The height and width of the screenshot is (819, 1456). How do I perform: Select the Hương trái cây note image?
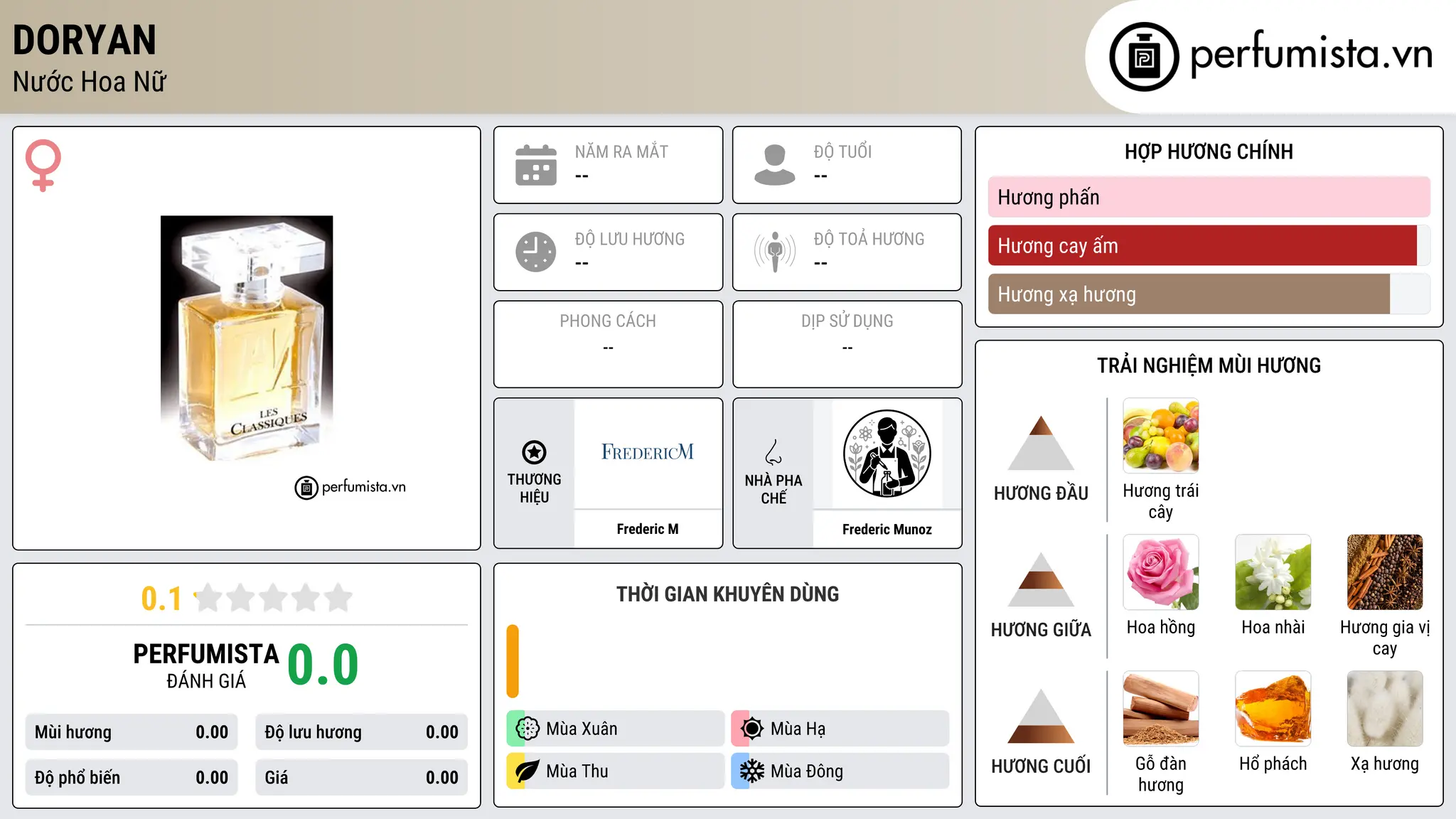pos(1161,435)
